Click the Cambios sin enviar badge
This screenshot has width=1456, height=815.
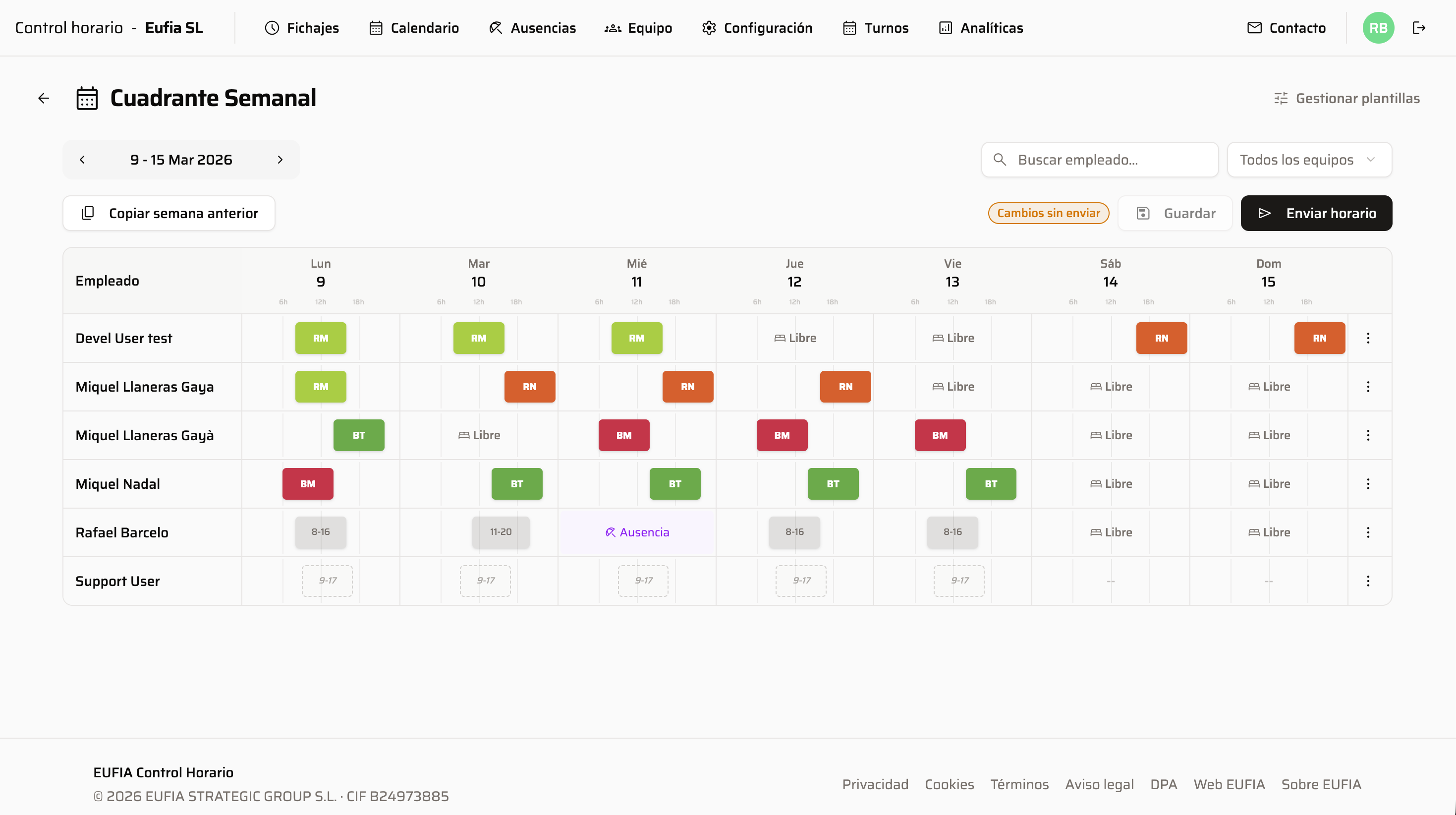(x=1049, y=213)
